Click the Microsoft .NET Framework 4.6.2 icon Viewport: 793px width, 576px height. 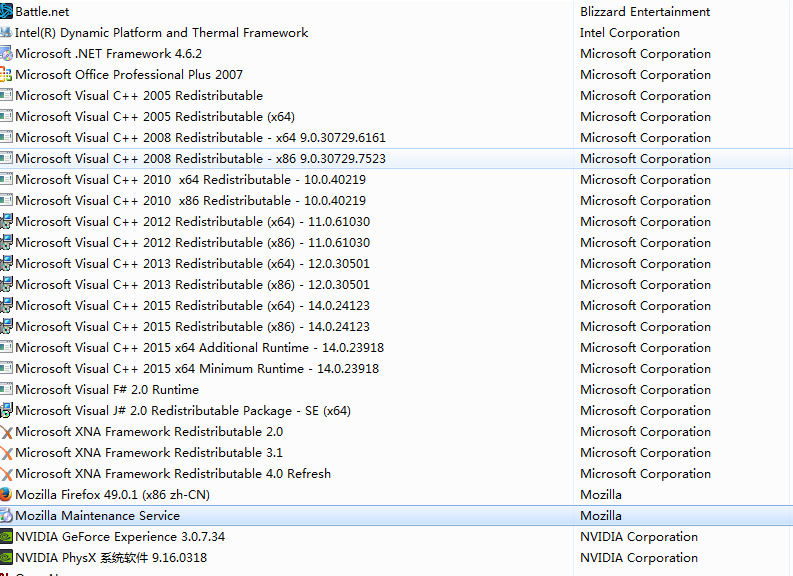[x=6, y=53]
